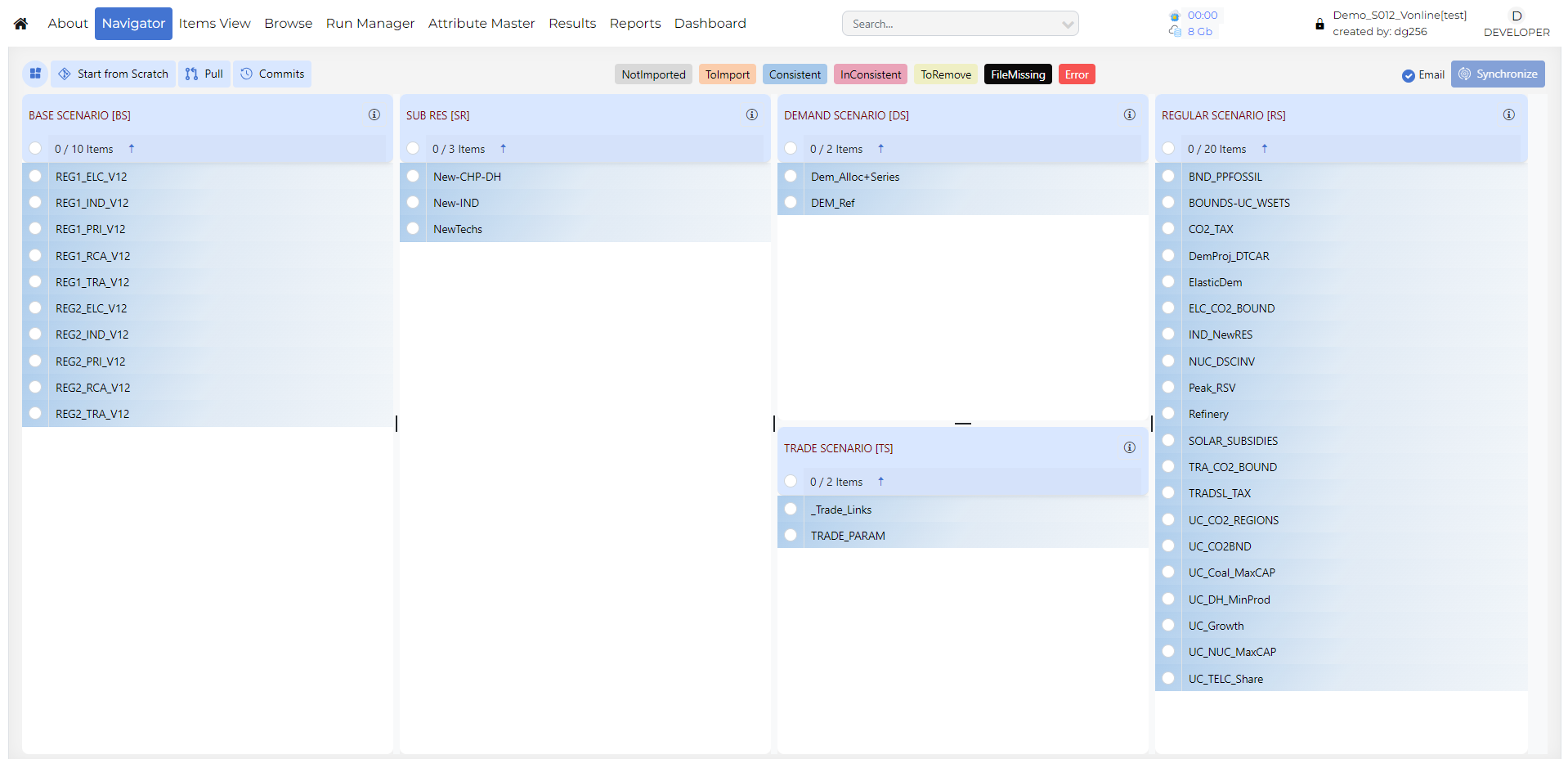Click the 8 Gb memory icon
Image resolution: width=1568 pixels, height=759 pixels.
pos(1176,32)
